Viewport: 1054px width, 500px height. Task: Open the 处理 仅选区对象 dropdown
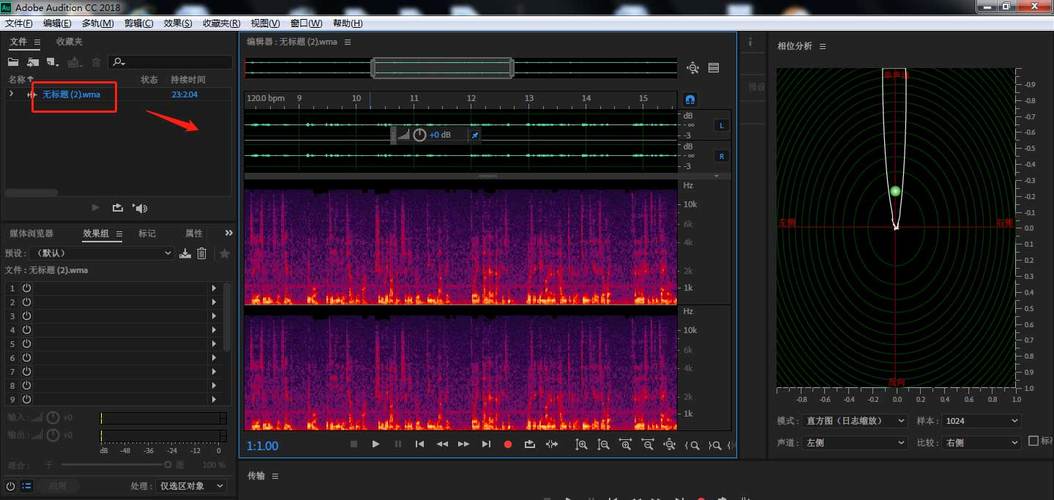click(192, 485)
